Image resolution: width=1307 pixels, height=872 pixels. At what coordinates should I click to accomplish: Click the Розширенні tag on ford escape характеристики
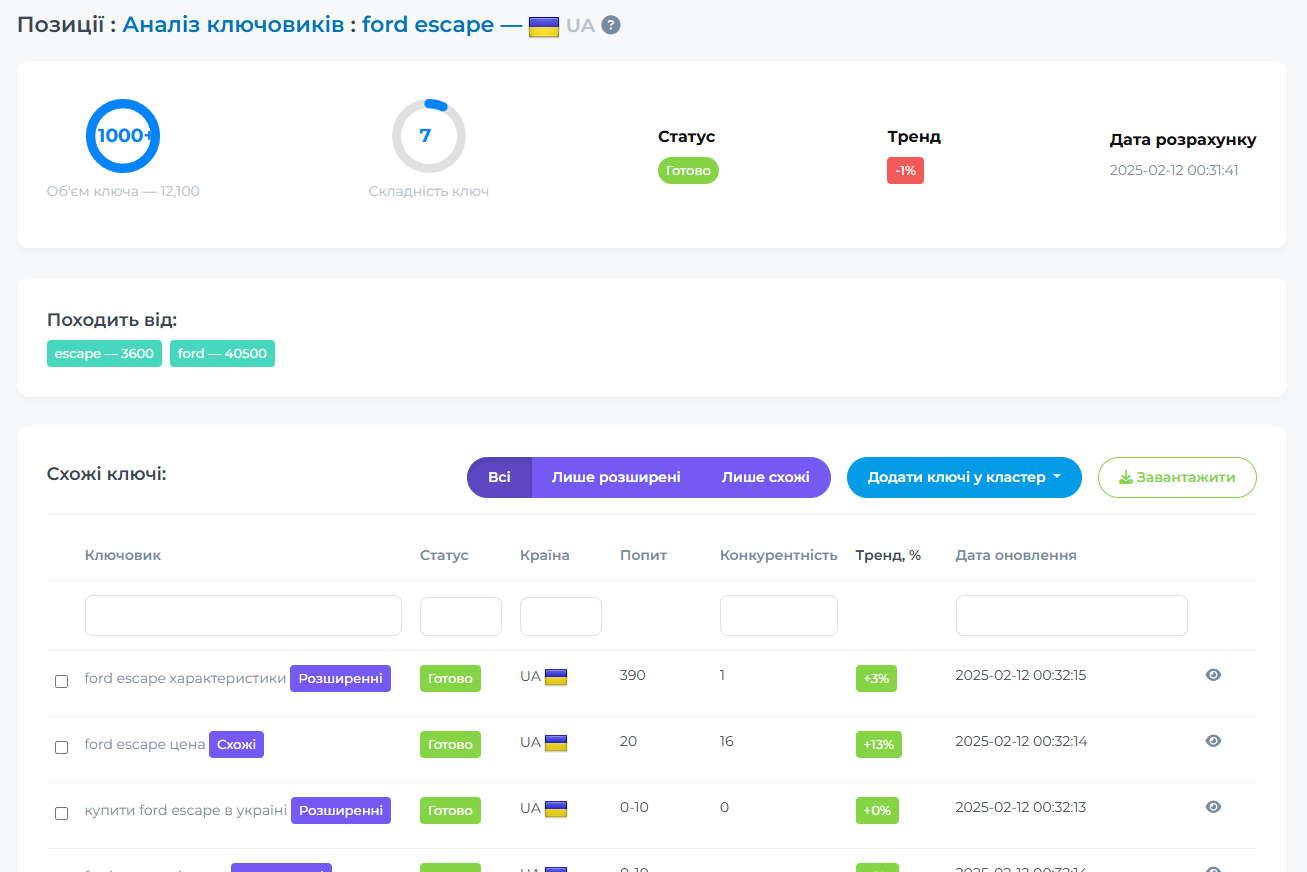coord(340,678)
